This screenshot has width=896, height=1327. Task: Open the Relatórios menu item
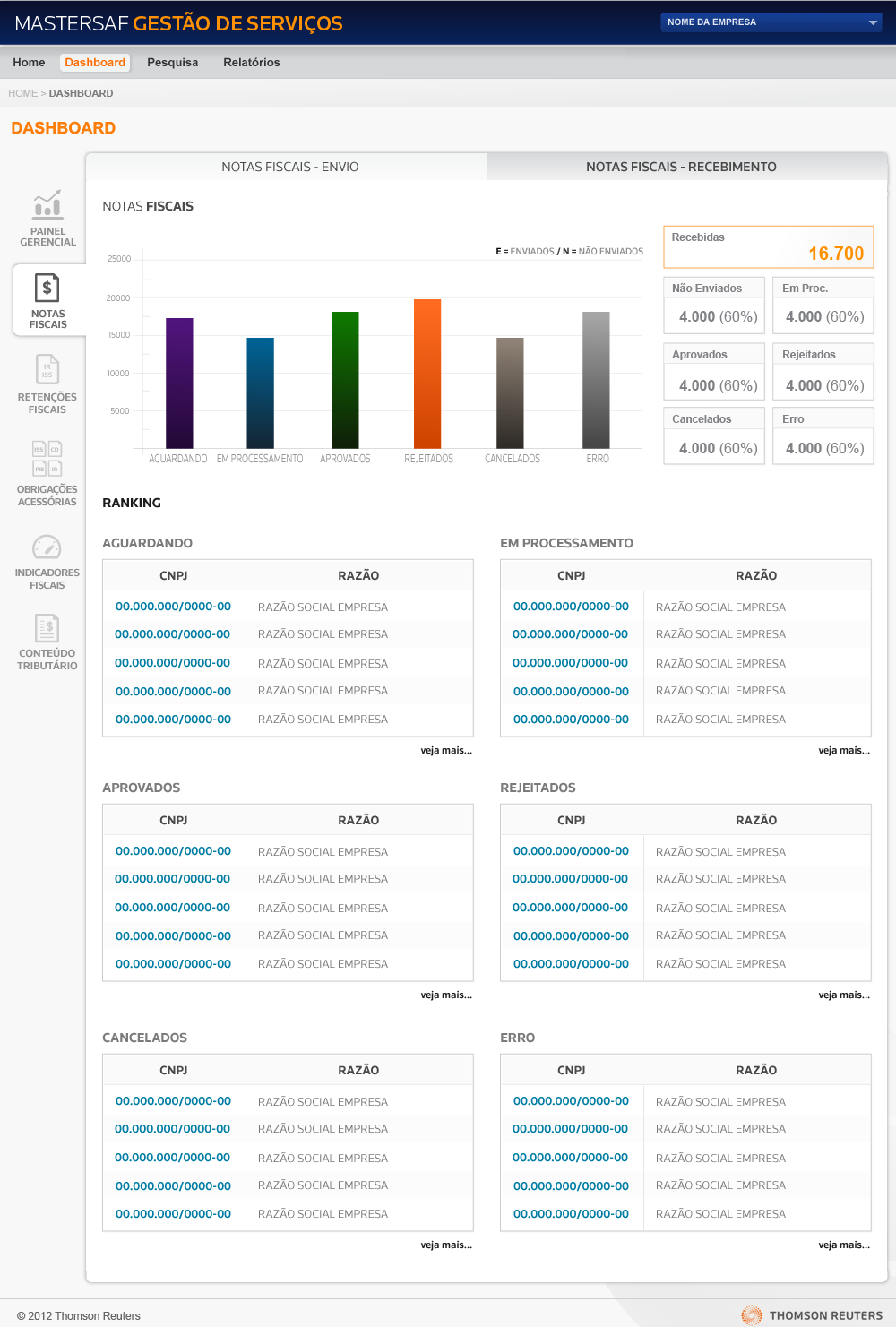pos(252,63)
